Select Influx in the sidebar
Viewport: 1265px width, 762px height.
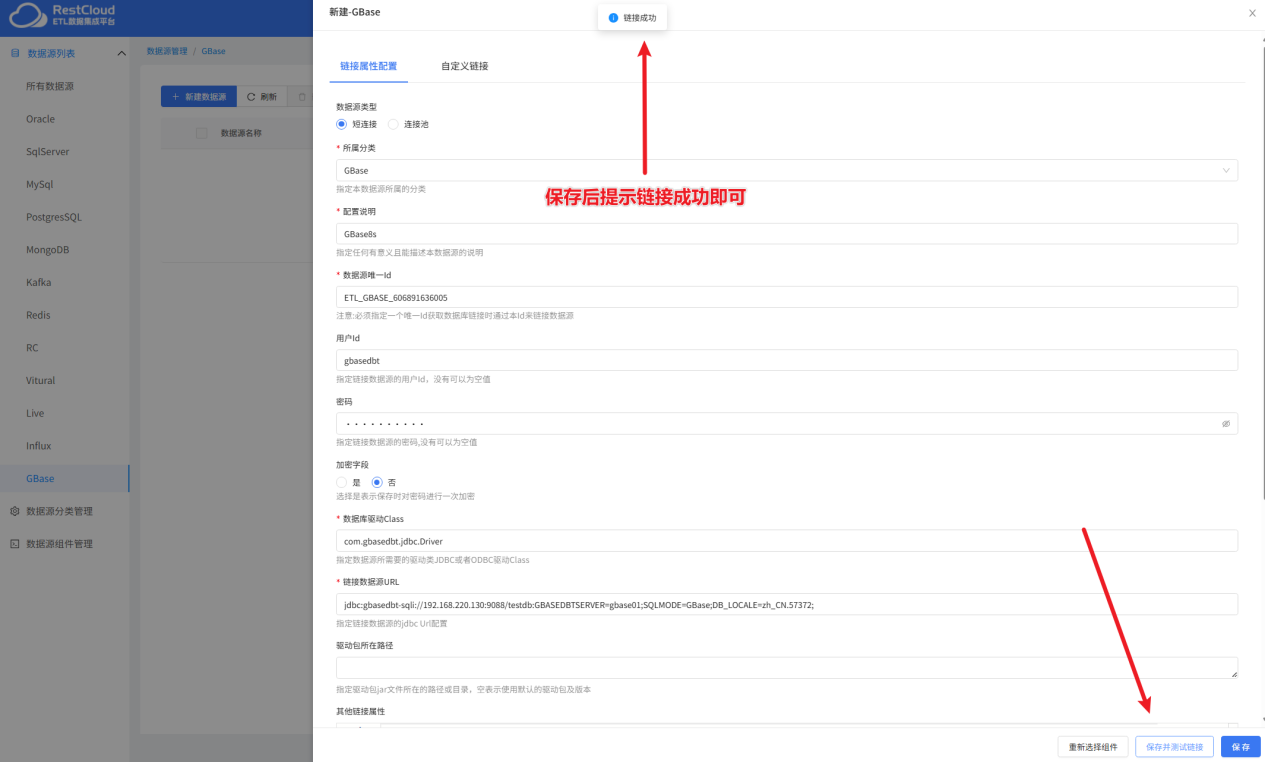39,446
